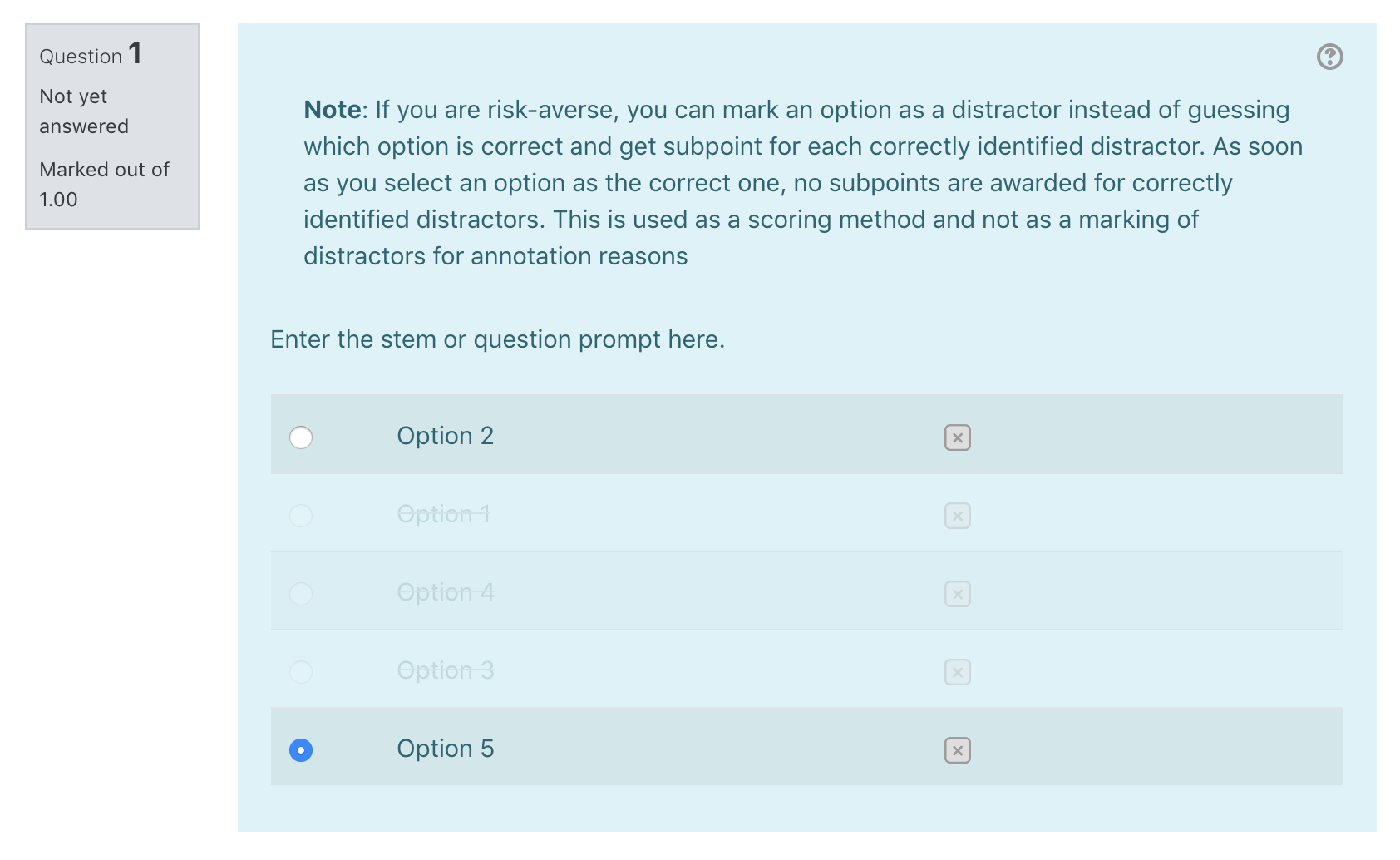
Task: Pick the Option 3 radio button
Action: pos(301,672)
